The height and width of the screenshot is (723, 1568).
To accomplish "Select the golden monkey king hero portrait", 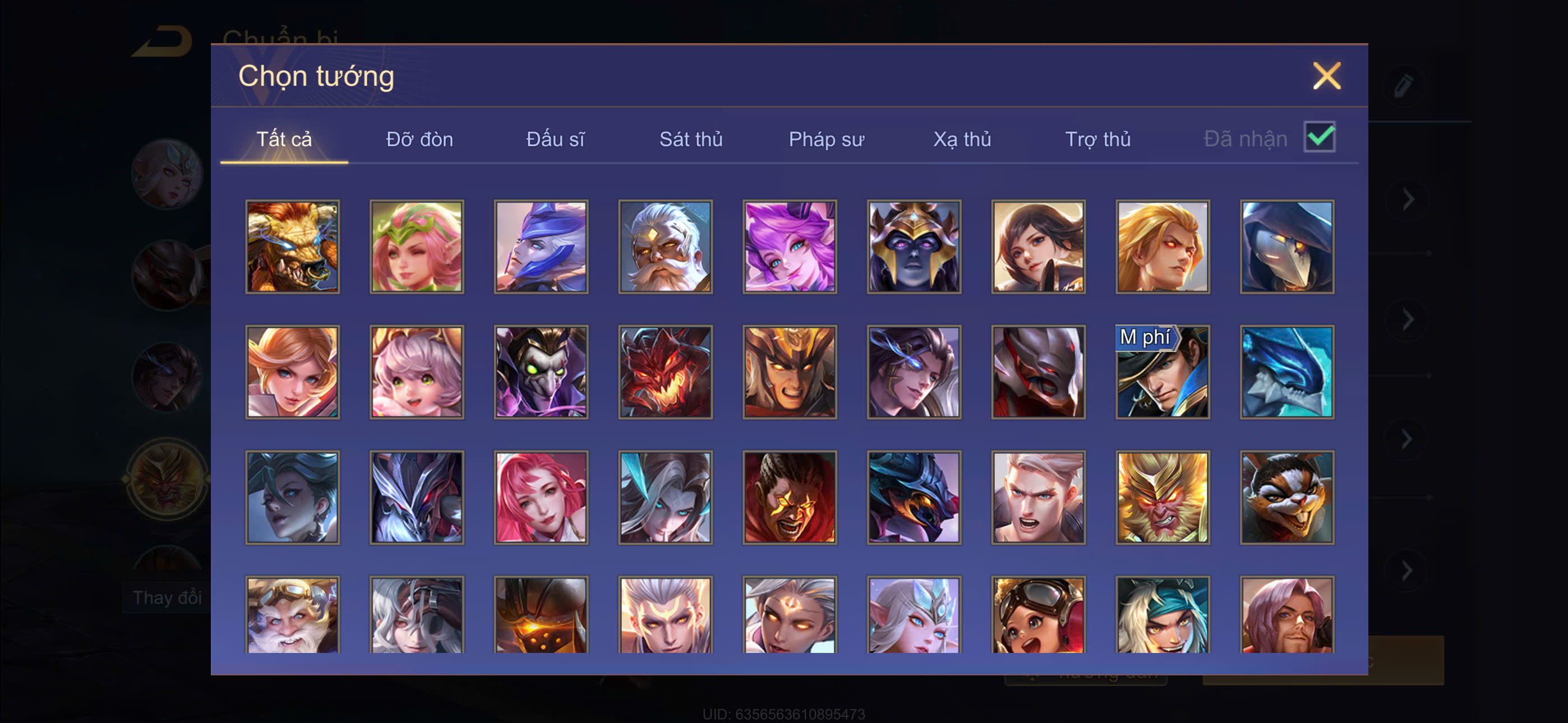I will click(1163, 497).
